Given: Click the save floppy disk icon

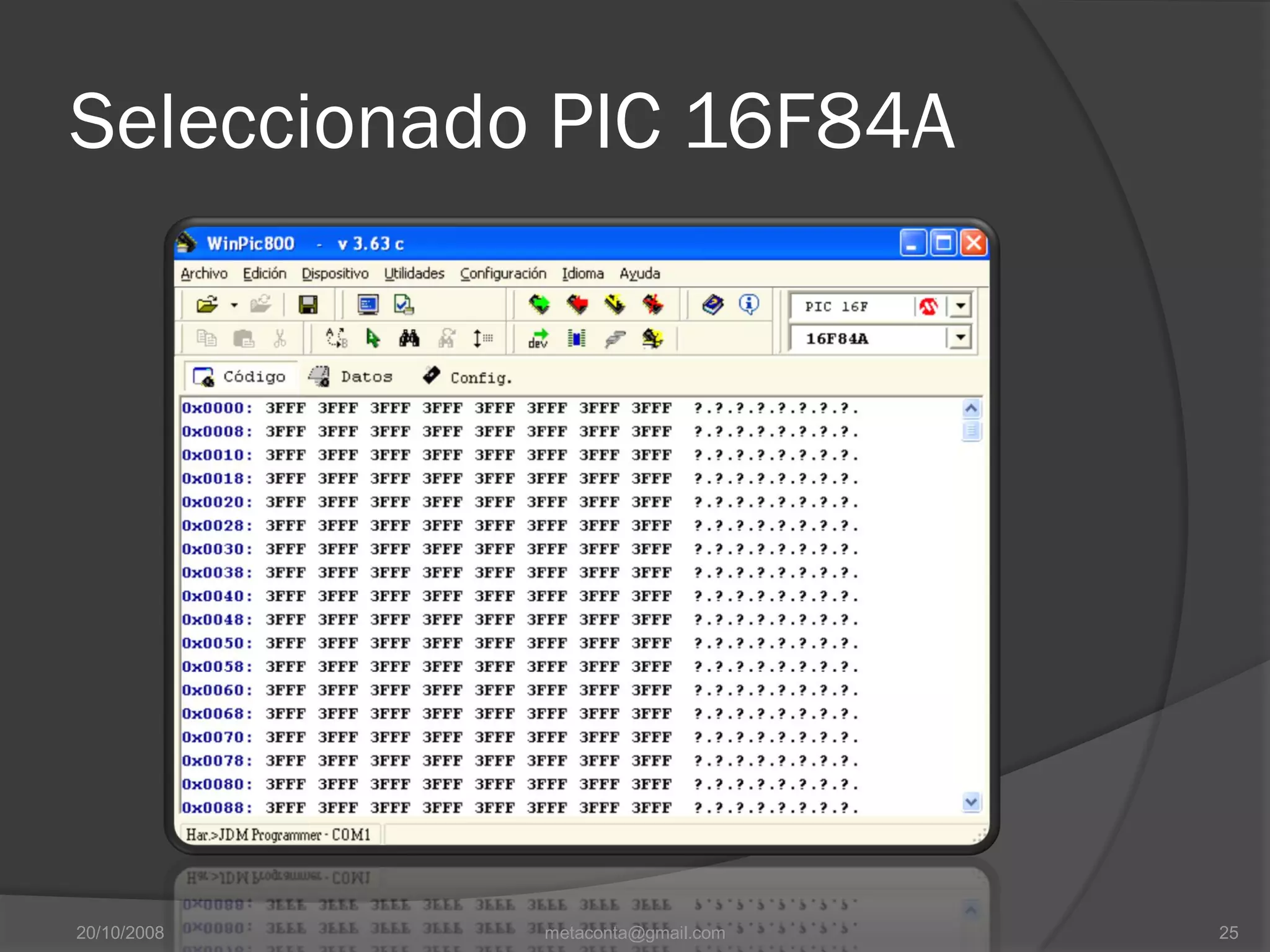Looking at the screenshot, I should [308, 305].
